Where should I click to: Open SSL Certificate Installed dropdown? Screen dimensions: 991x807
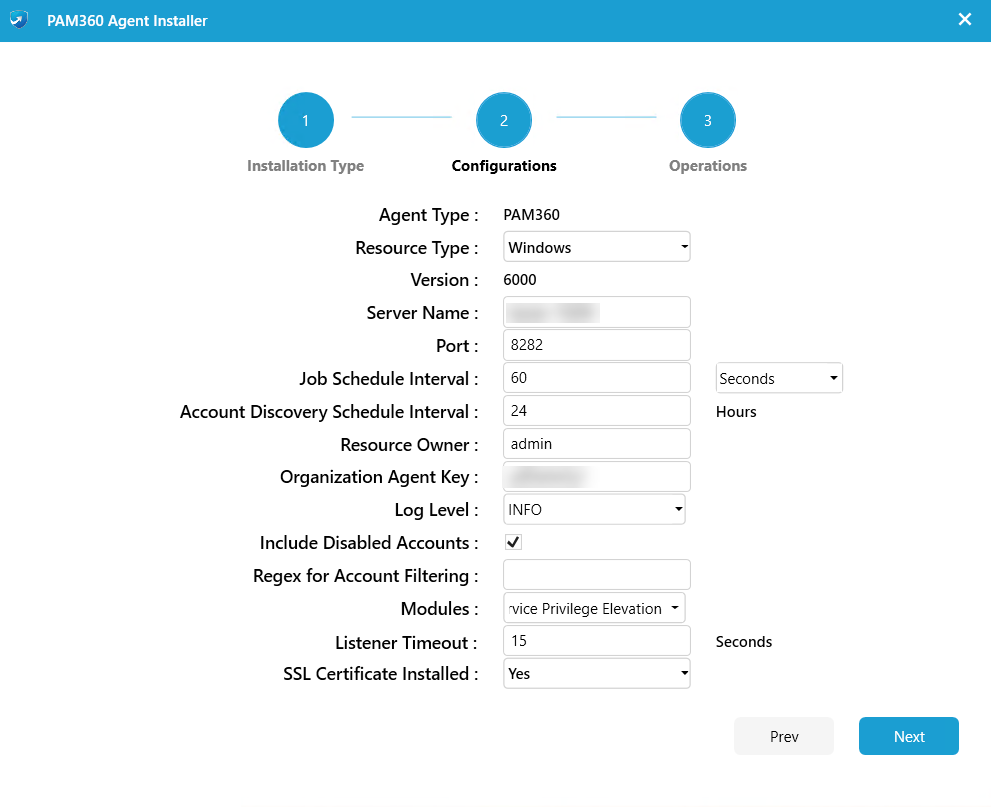coord(597,674)
